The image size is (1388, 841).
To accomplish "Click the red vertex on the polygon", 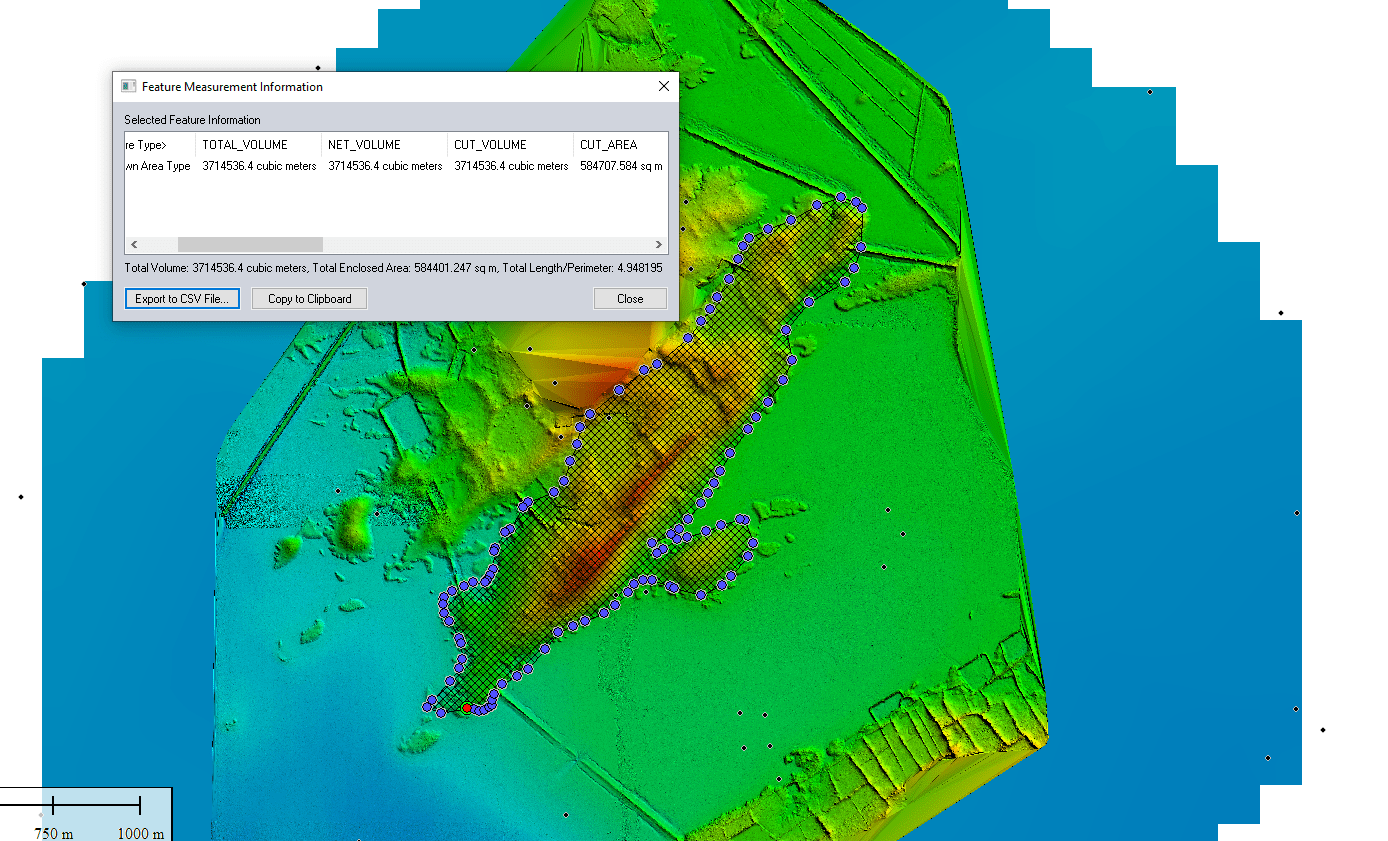I will (467, 708).
